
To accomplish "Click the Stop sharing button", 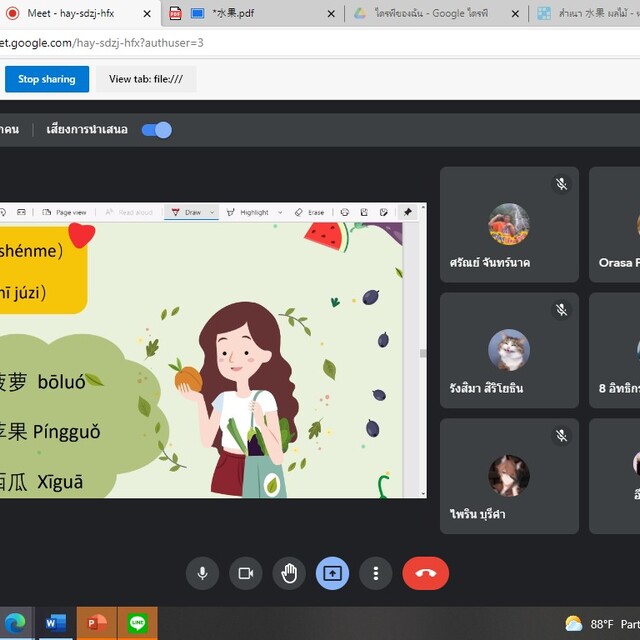I will point(46,79).
